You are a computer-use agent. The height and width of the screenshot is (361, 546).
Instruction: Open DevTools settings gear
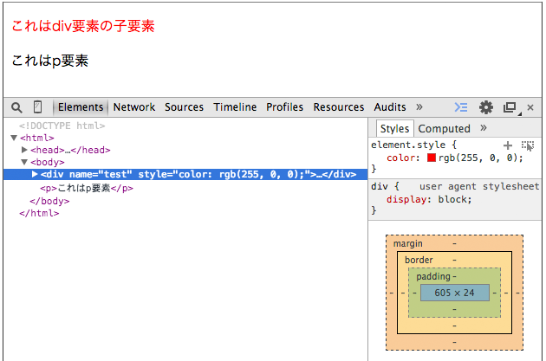(x=486, y=107)
